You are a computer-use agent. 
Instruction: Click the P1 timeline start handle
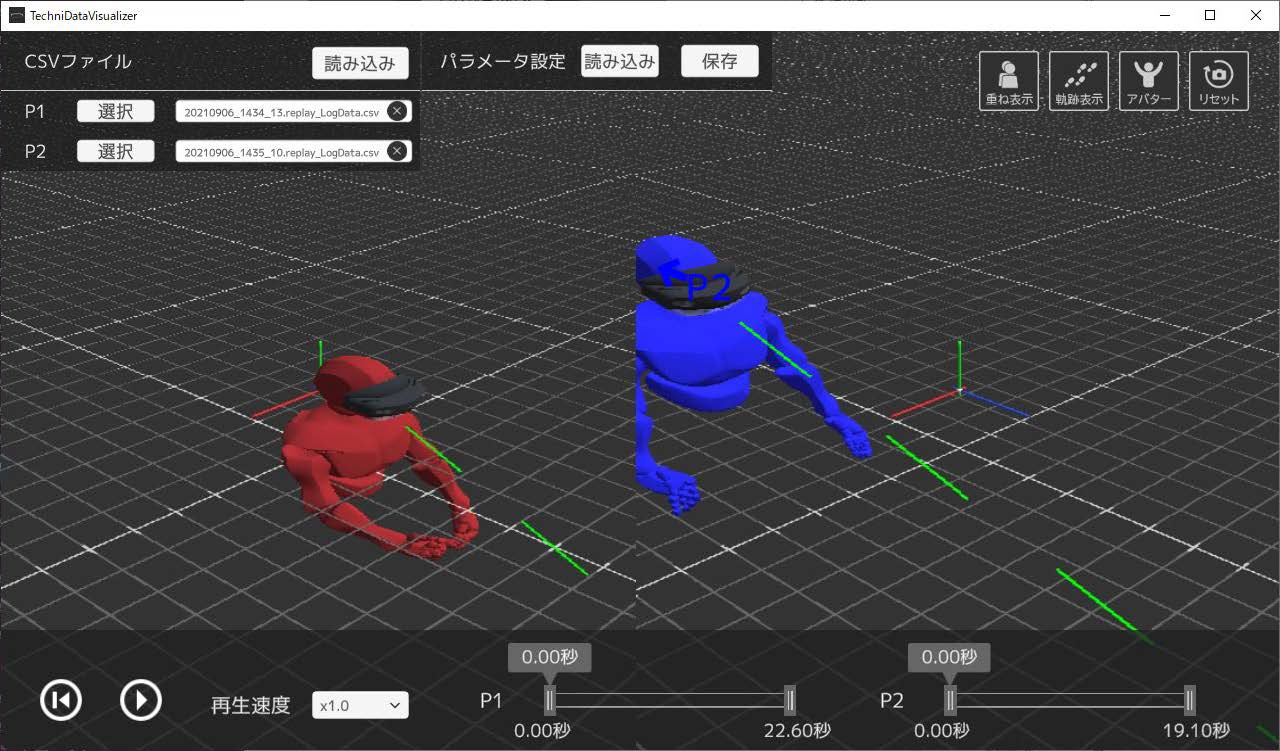pyautogui.click(x=550, y=700)
